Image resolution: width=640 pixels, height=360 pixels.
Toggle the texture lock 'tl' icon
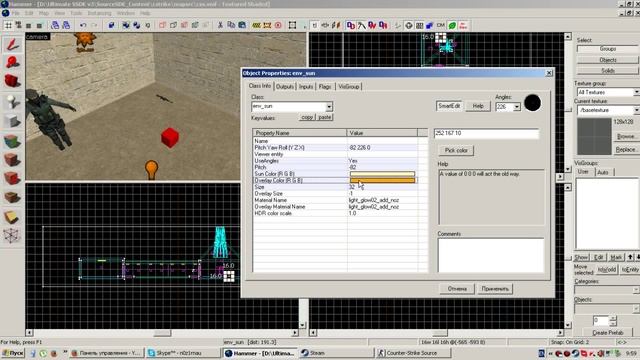pos(315,25)
